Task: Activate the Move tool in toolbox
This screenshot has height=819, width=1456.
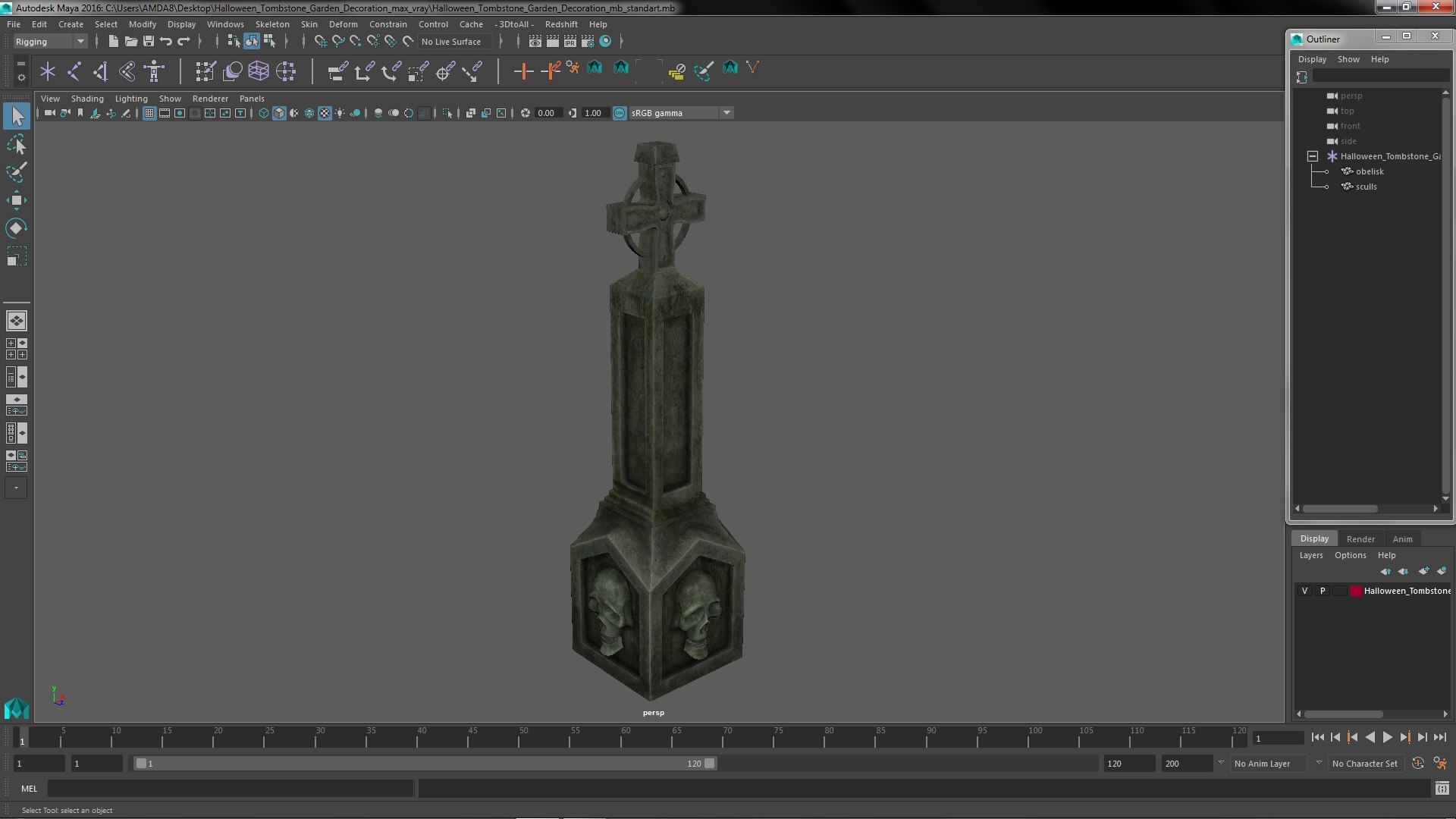Action: coord(17,200)
